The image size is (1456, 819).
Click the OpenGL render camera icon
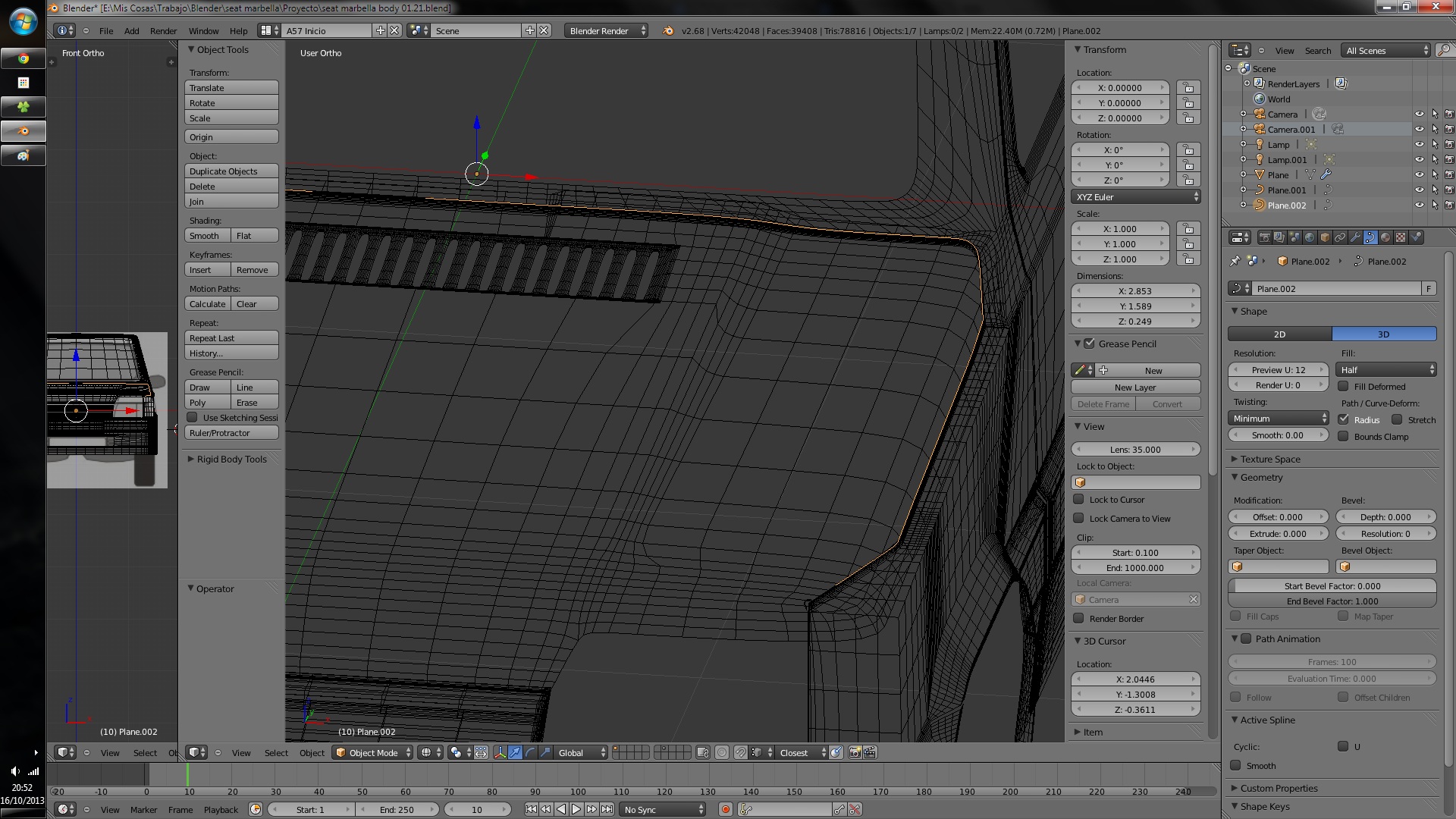click(855, 753)
